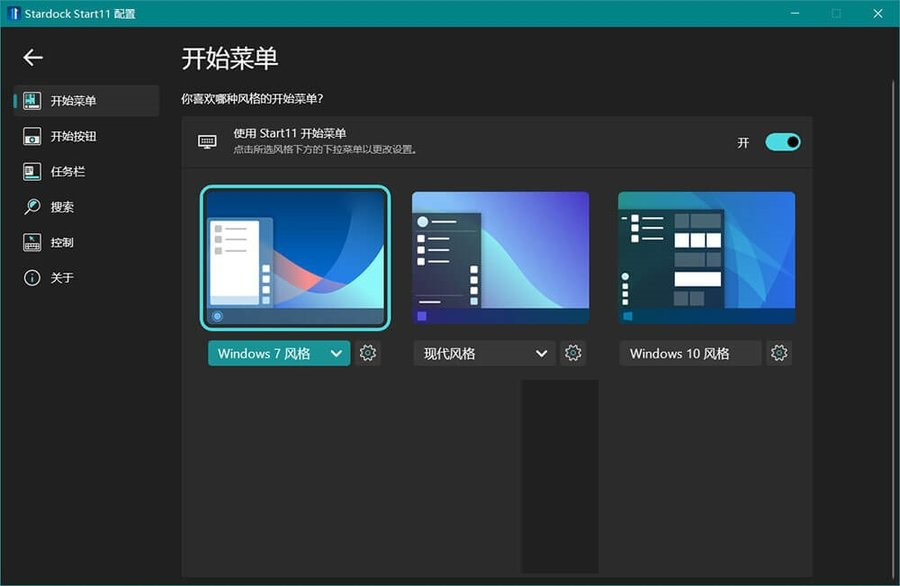Click the Windows 10 风格 button
The width and height of the screenshot is (900, 586).
tap(690, 354)
